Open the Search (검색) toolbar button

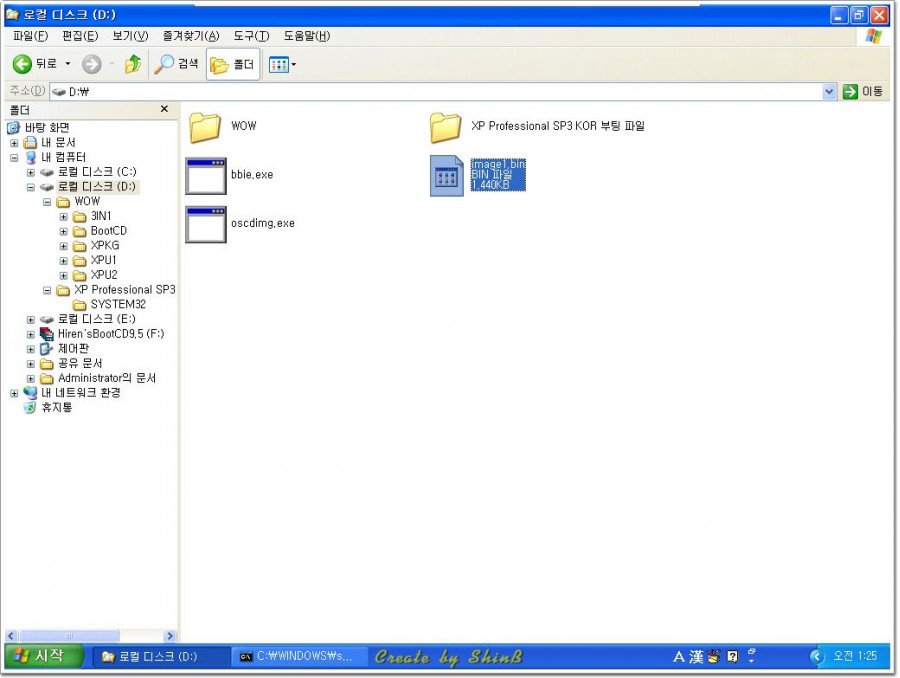tap(176, 64)
